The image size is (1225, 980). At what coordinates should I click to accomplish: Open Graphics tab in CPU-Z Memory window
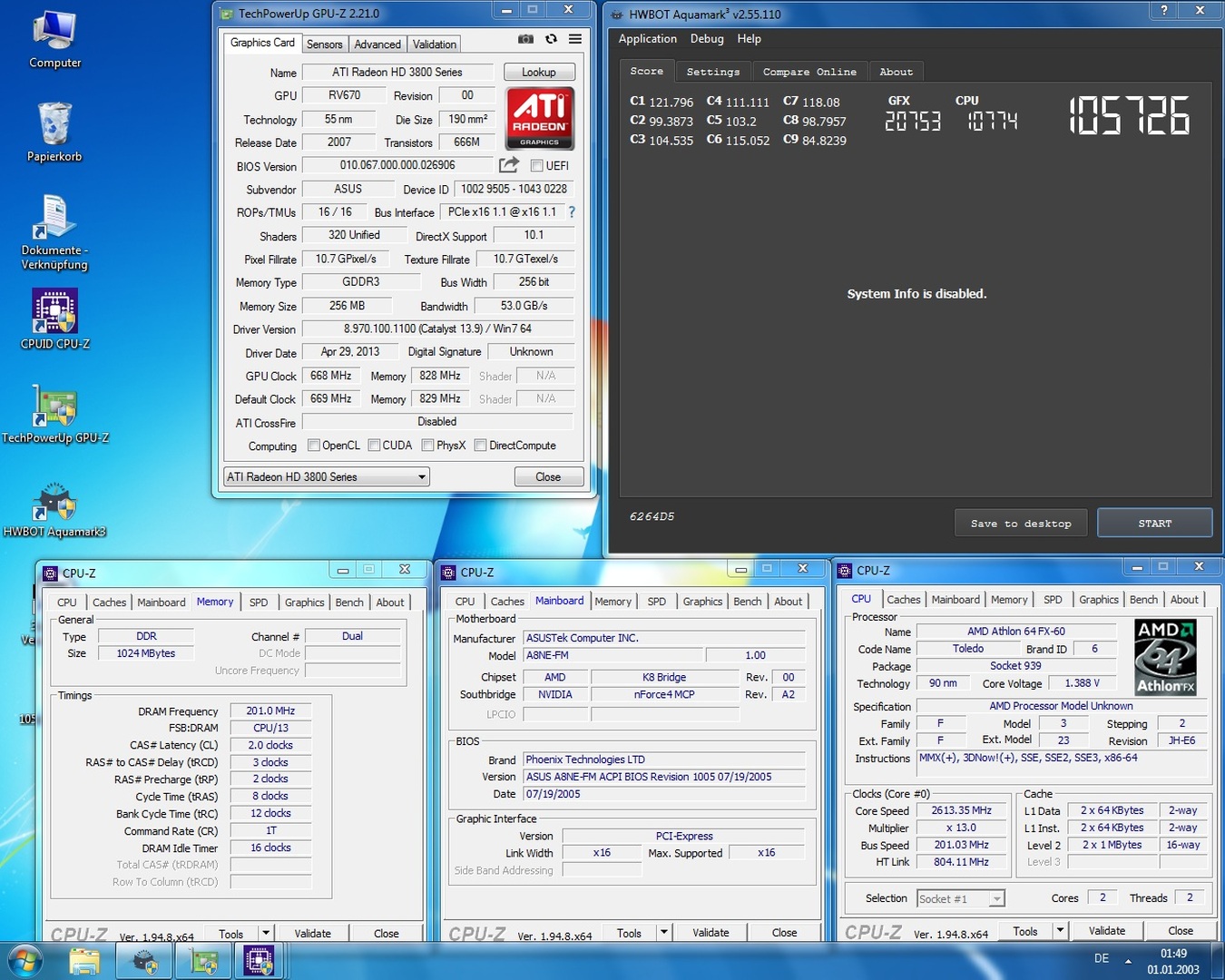(304, 603)
